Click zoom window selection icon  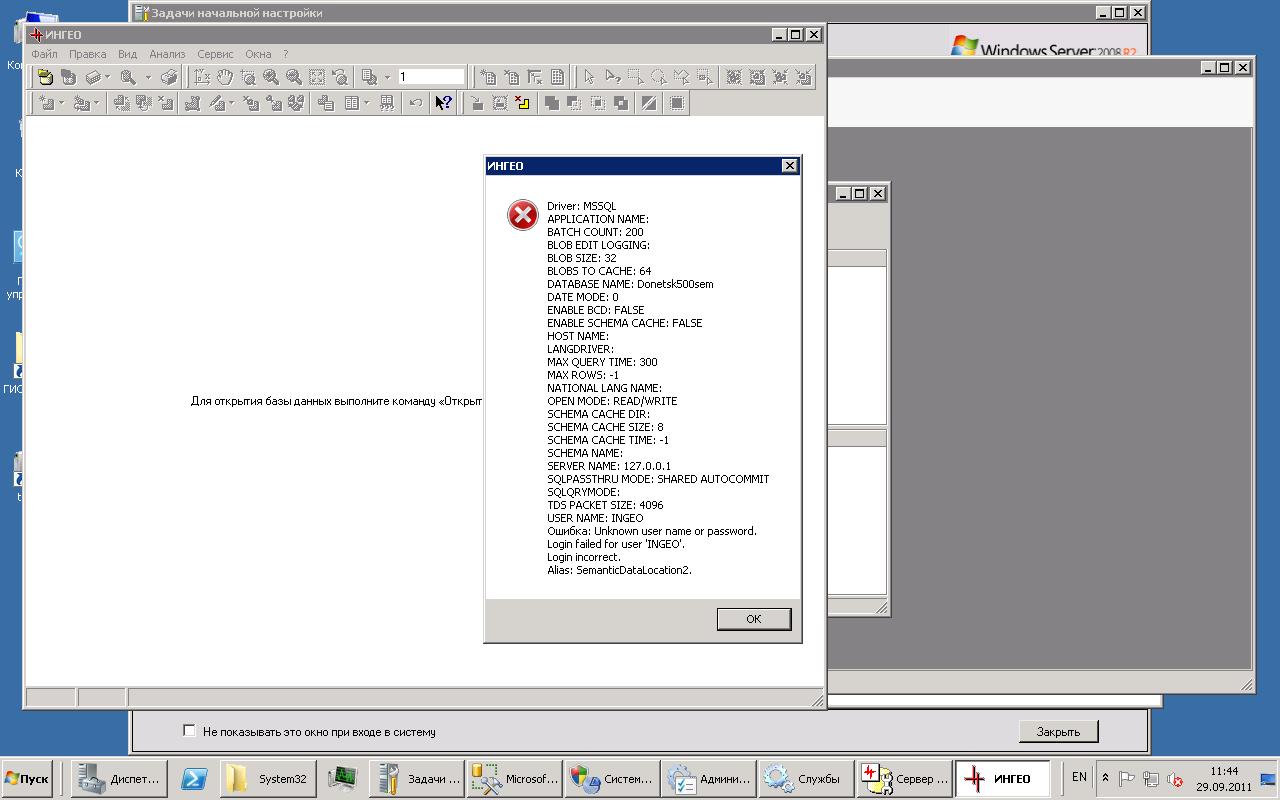click(x=248, y=77)
